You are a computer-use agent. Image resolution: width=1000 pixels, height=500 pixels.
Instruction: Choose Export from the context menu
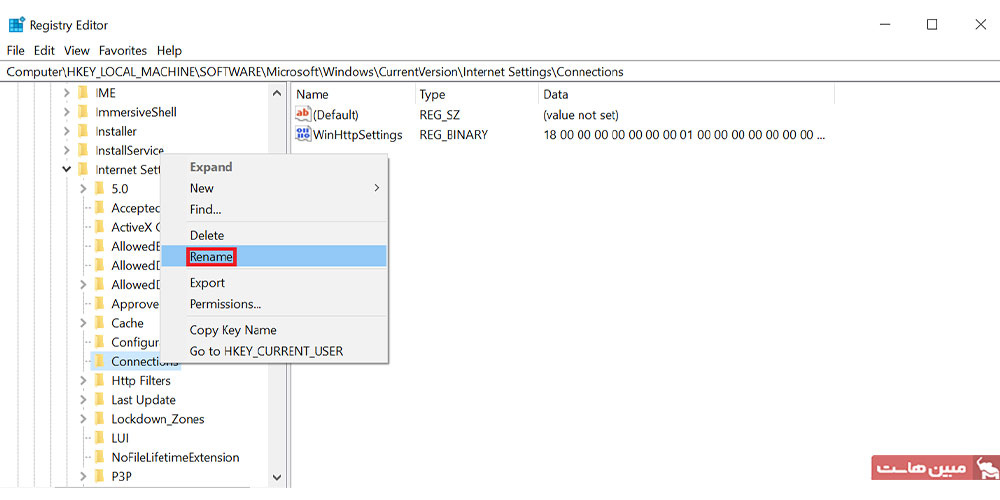click(274, 283)
